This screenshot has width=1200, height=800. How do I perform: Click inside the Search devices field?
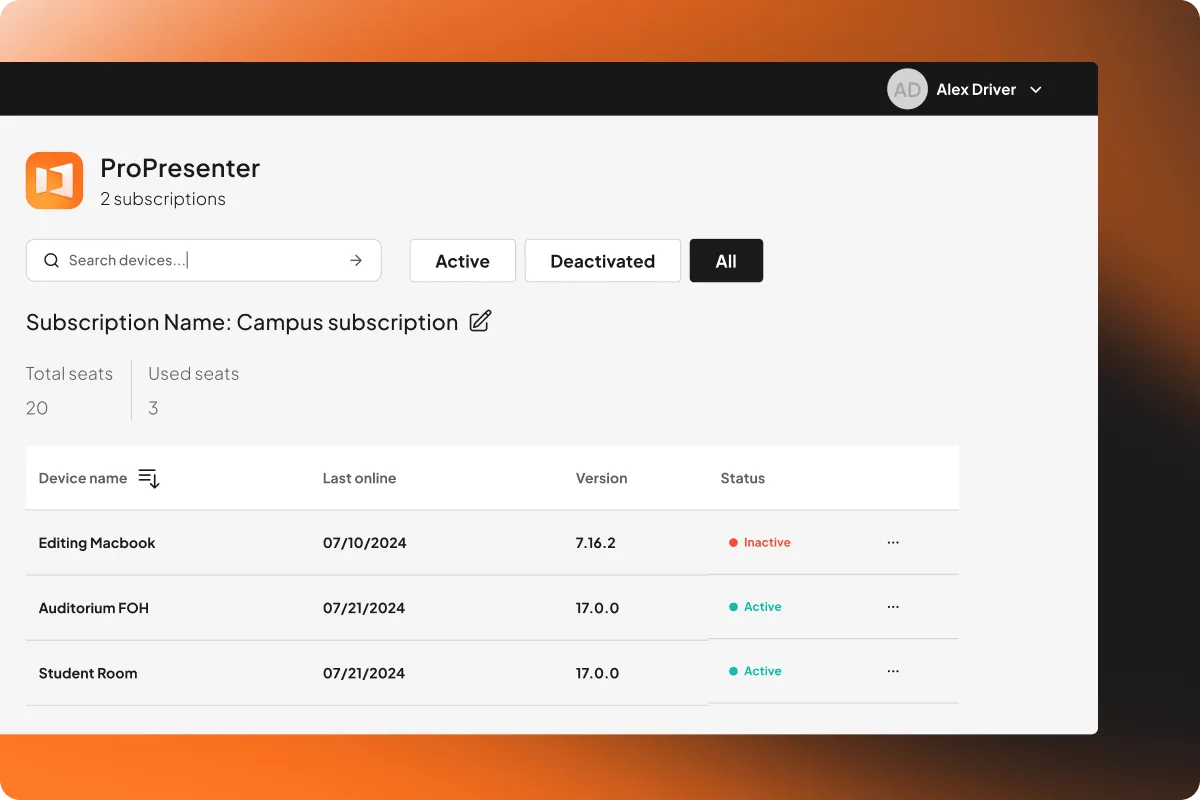180,260
